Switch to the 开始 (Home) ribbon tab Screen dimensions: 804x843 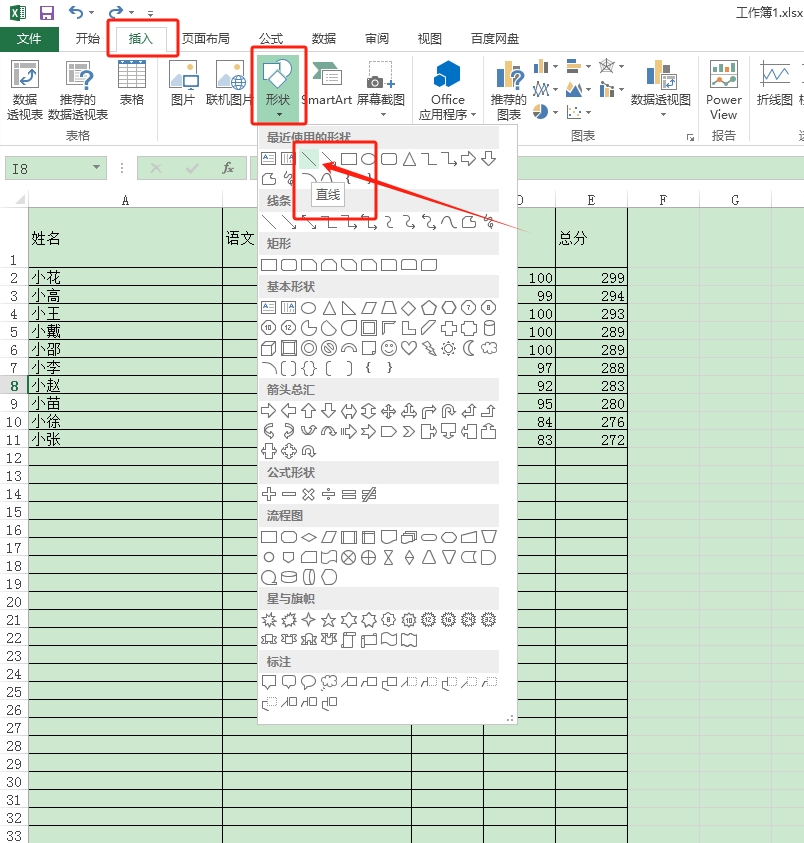(88, 39)
